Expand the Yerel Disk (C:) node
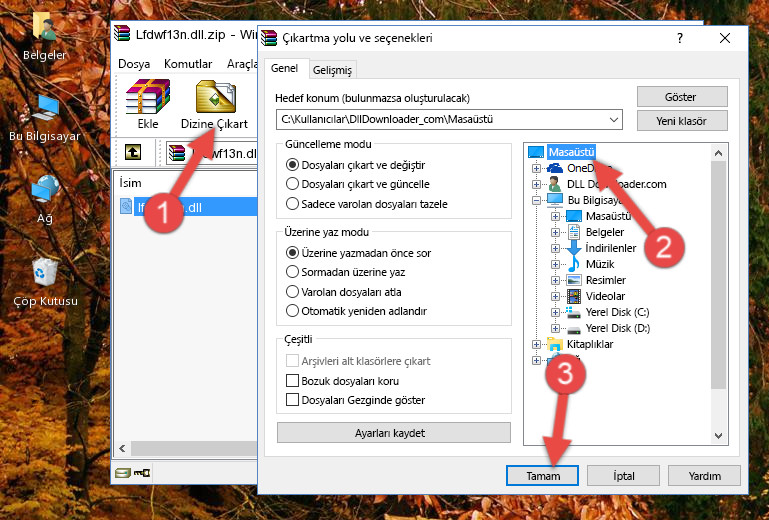Image resolution: width=769 pixels, height=520 pixels. pyautogui.click(x=555, y=312)
